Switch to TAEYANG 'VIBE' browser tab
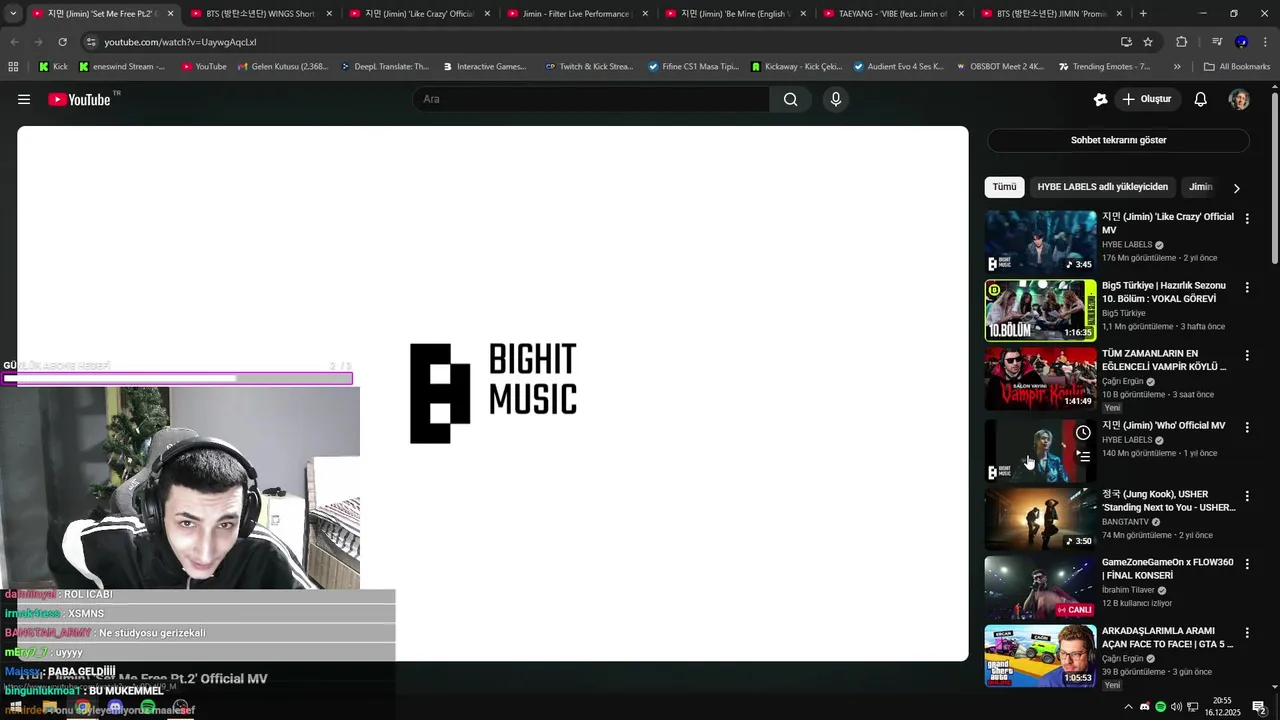 (x=892, y=14)
